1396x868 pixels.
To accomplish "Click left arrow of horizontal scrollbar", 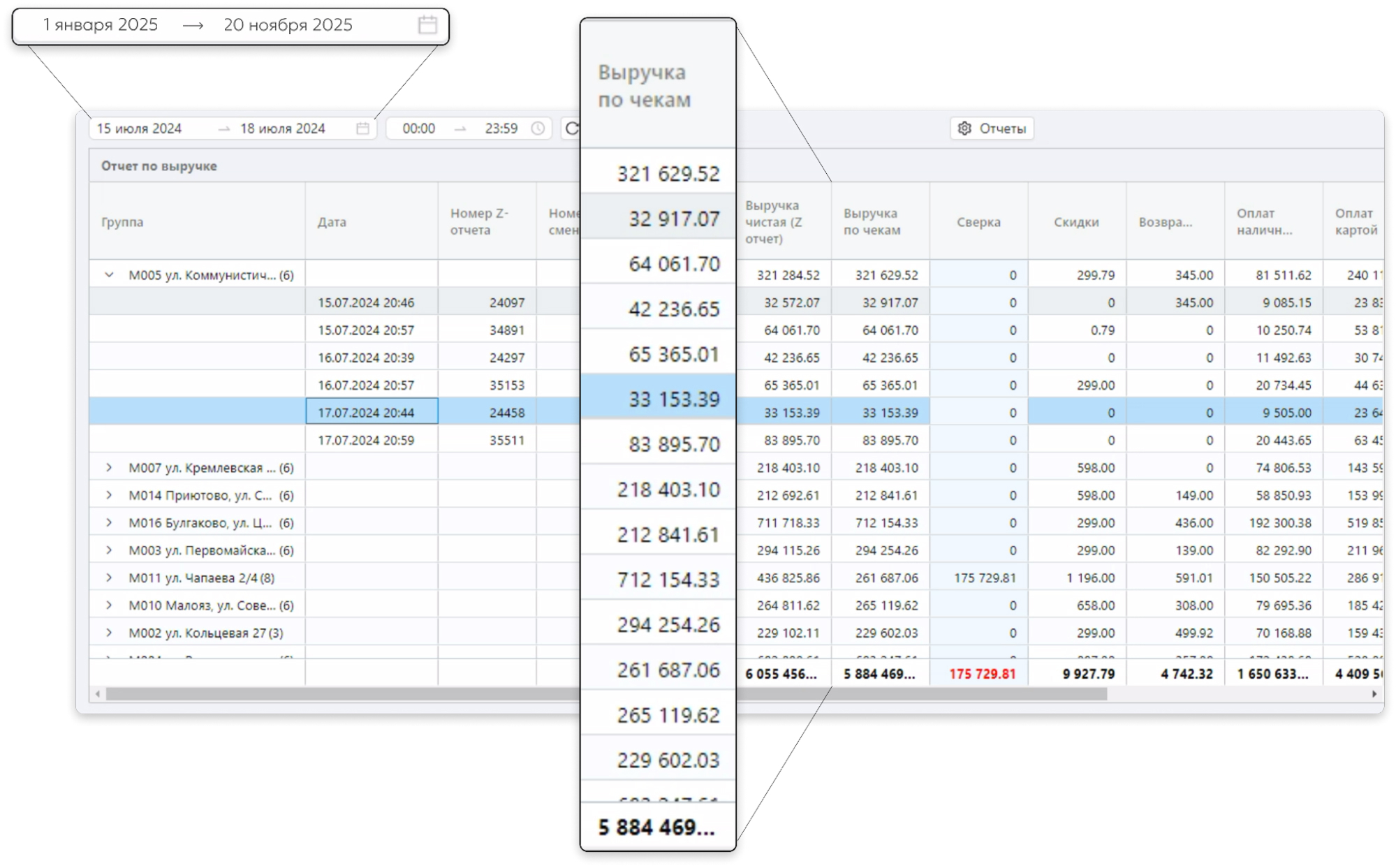I will (98, 694).
